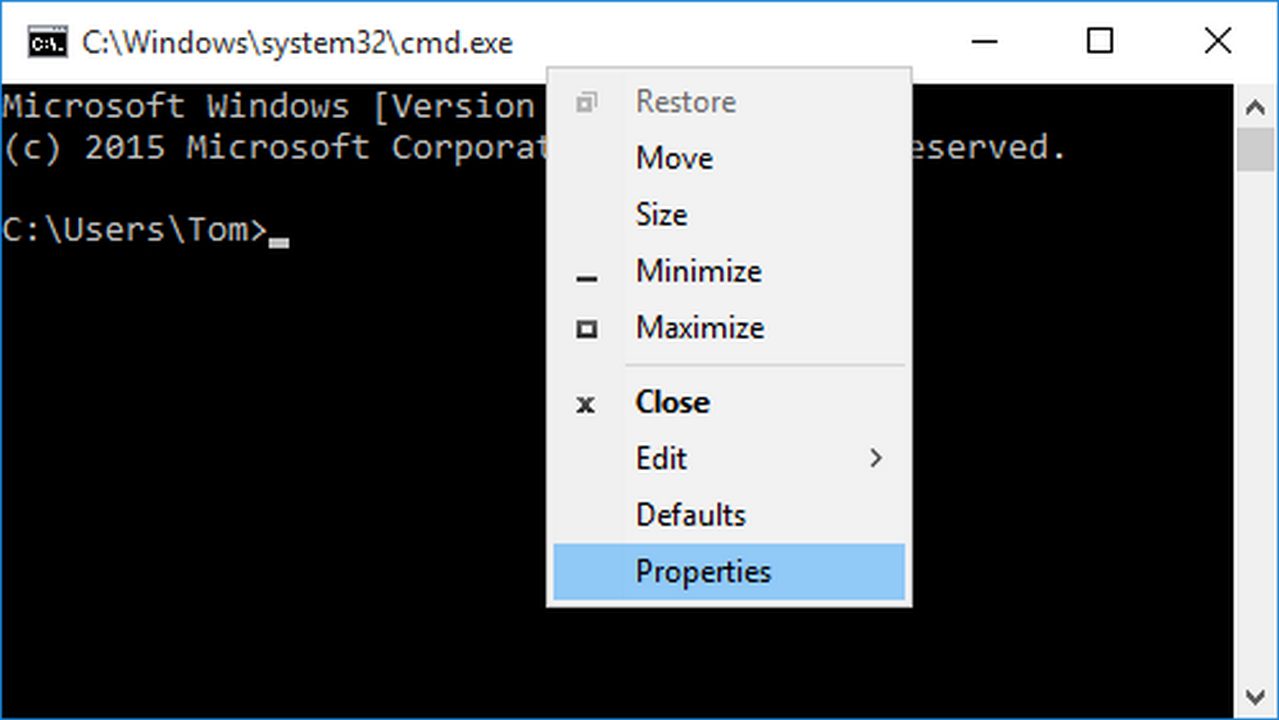The height and width of the screenshot is (720, 1279).
Task: Click the square icon beside Maximize entry
Action: click(587, 329)
